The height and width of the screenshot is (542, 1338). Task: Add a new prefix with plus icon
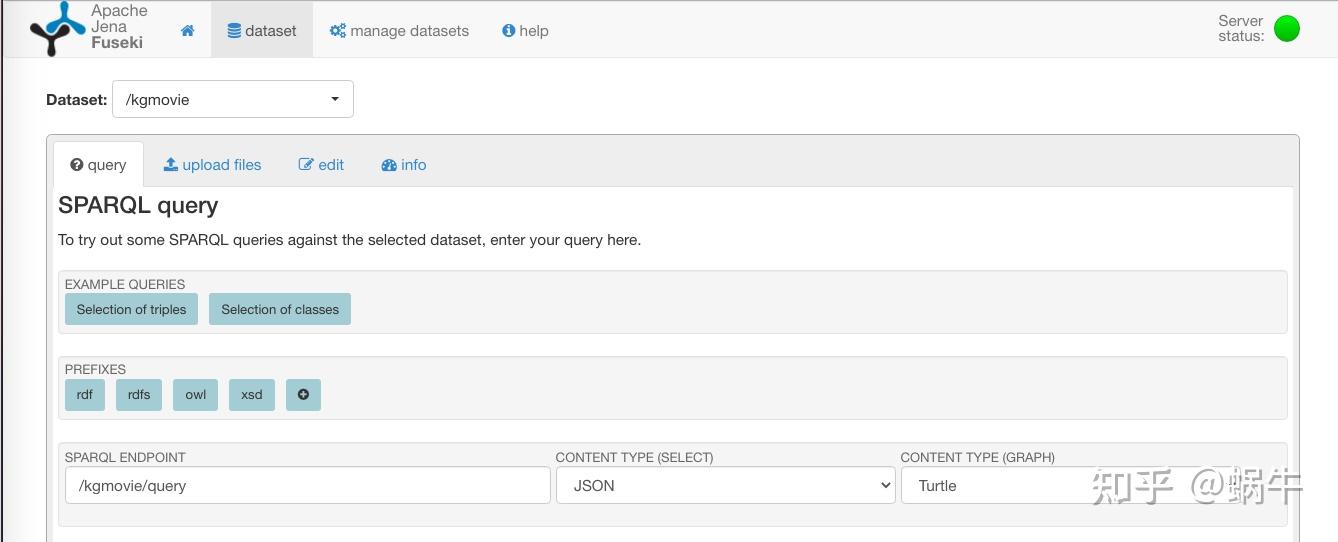[x=303, y=394]
